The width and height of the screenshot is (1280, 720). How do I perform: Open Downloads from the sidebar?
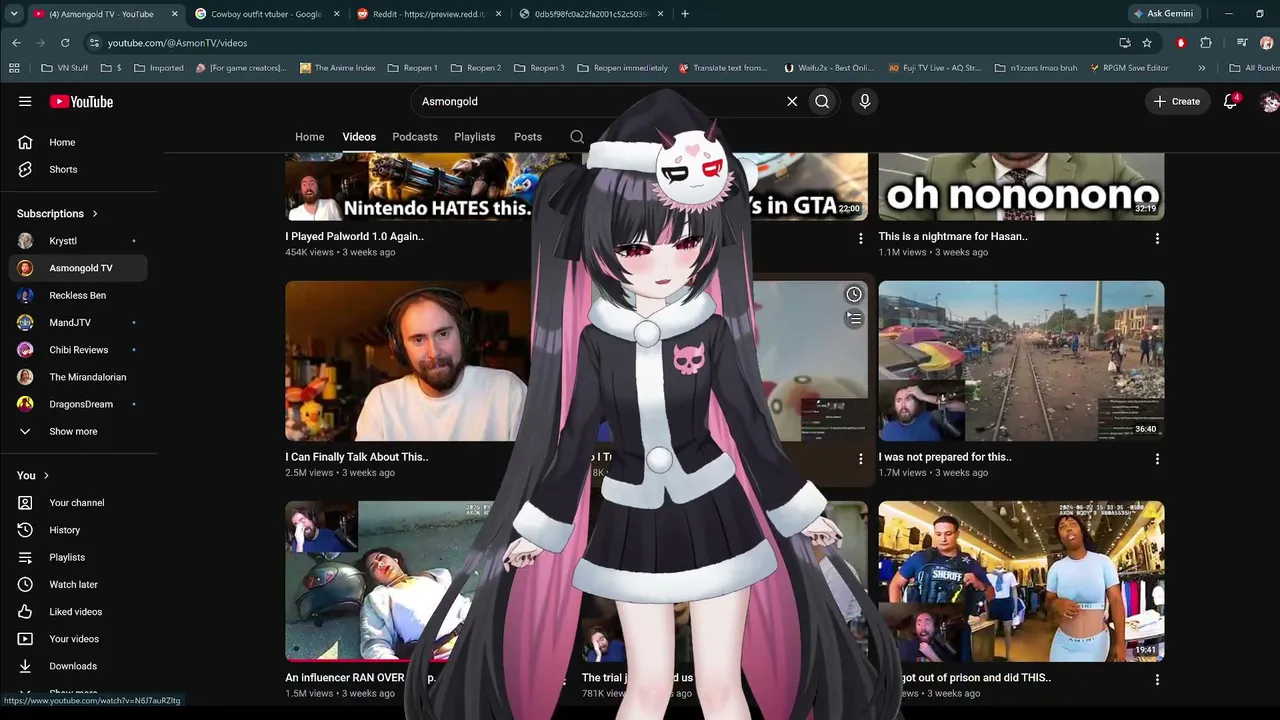(x=77, y=666)
